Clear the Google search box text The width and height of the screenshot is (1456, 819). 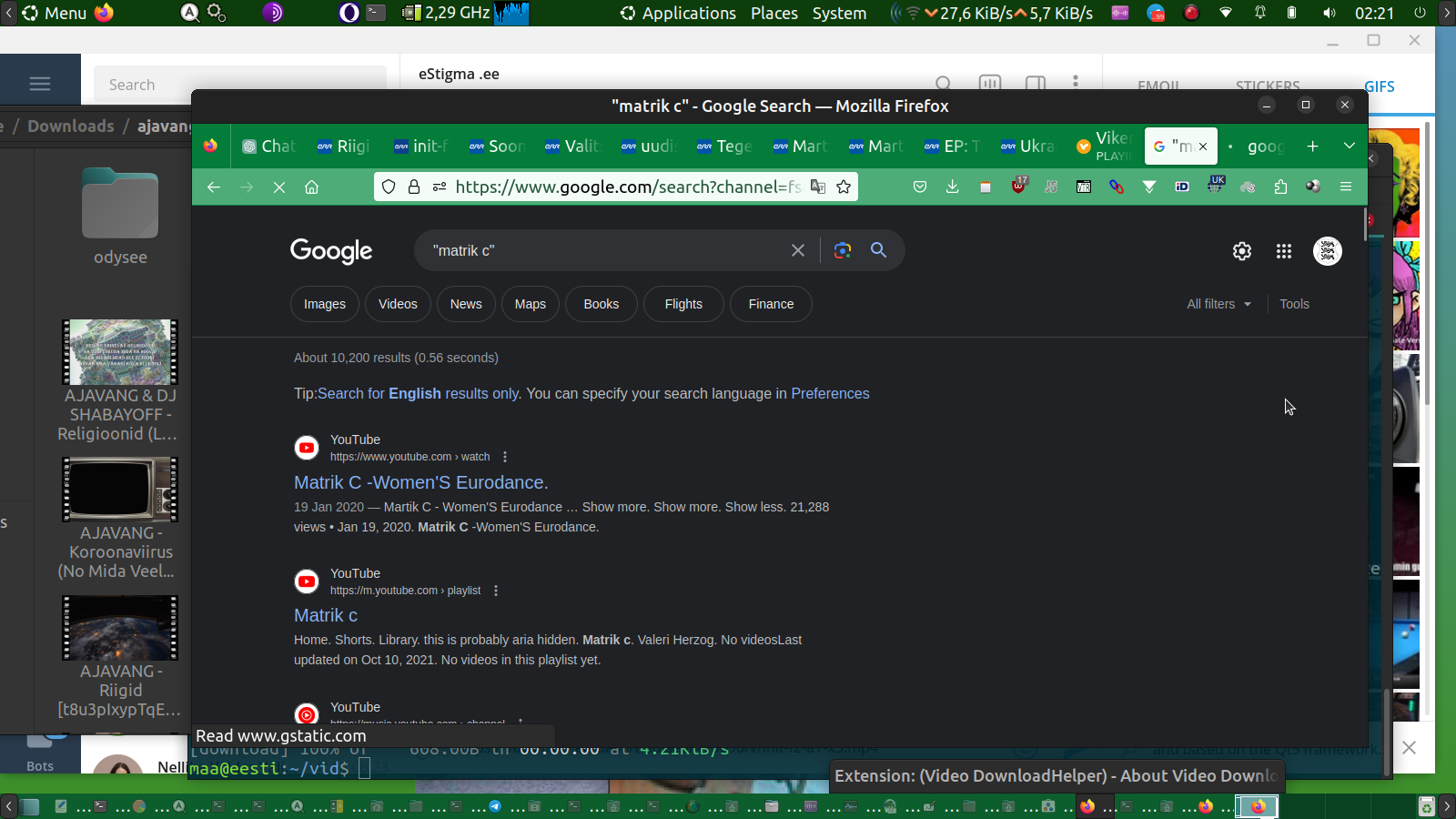[x=798, y=250]
